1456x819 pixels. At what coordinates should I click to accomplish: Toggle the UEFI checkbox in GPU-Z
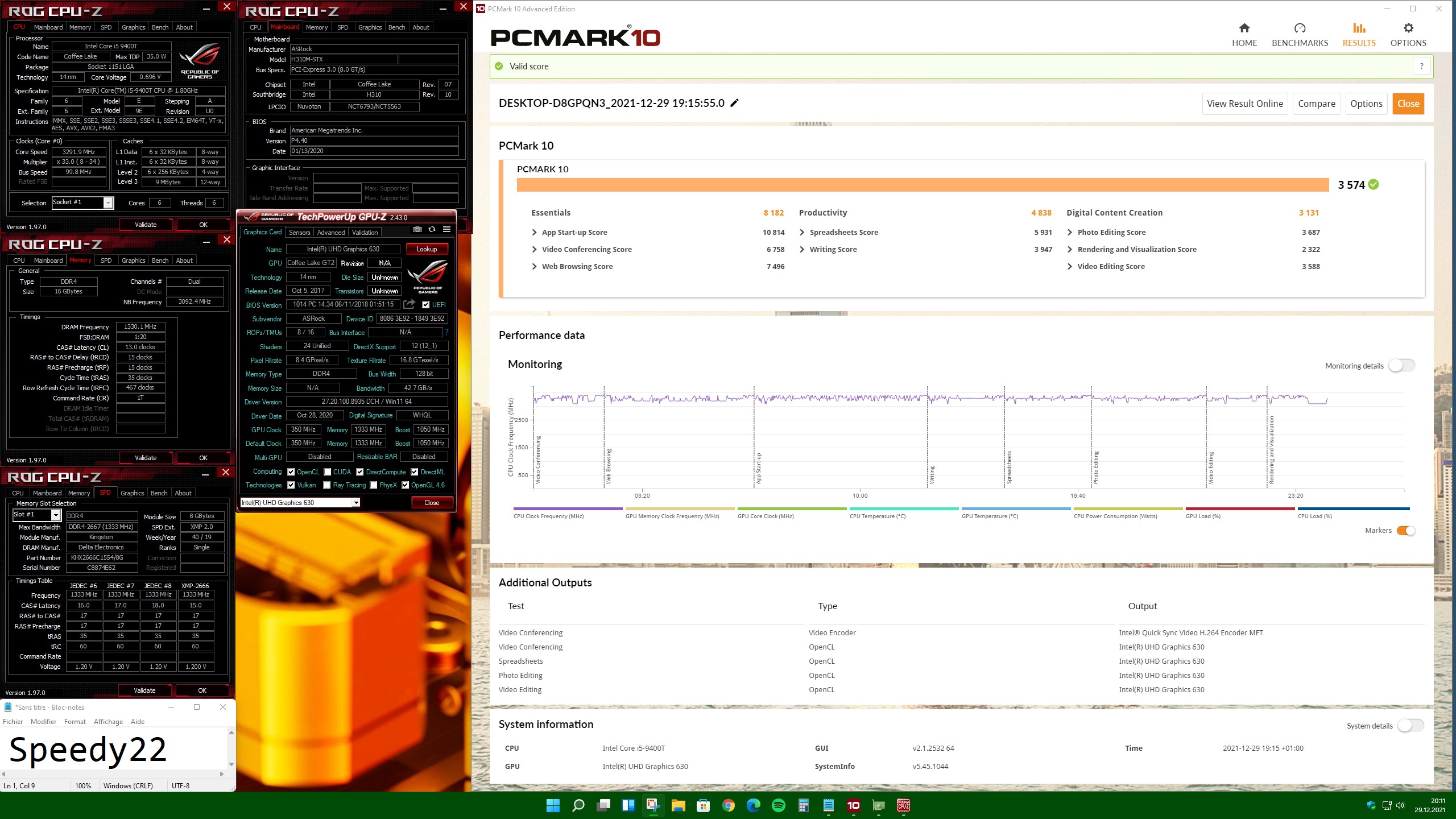426,305
